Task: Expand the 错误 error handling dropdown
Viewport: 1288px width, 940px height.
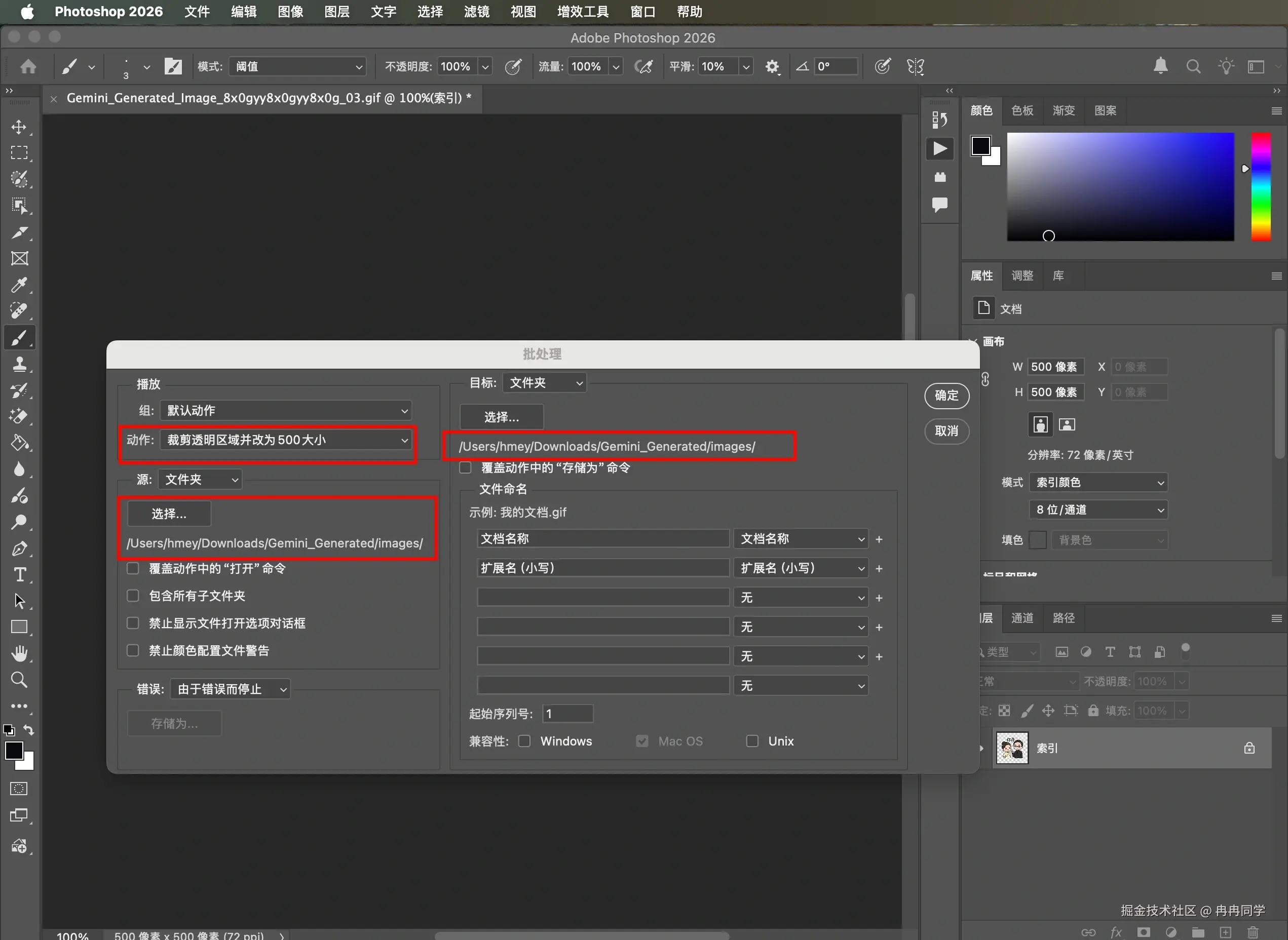Action: [231, 689]
